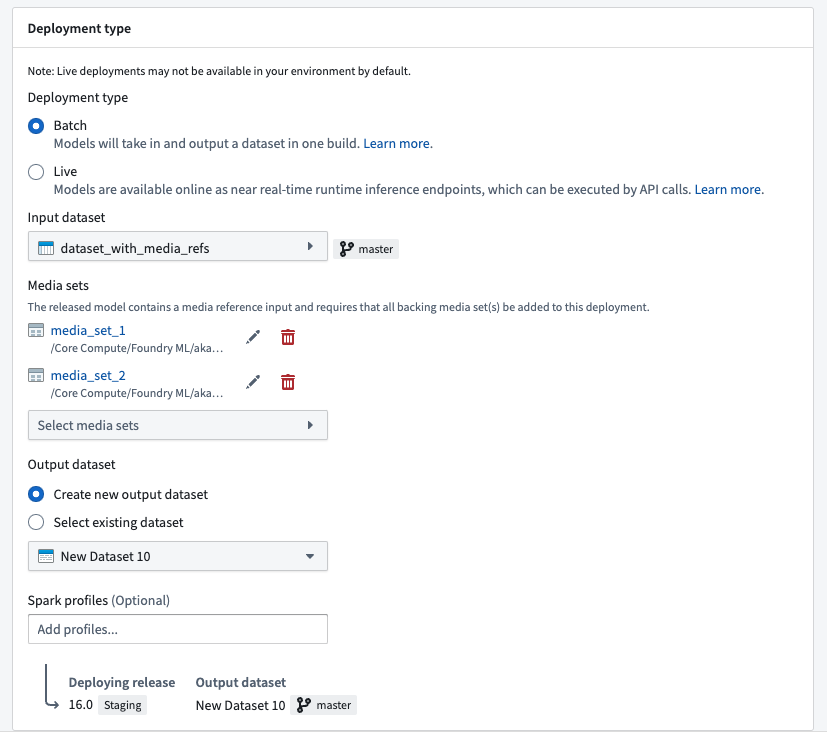827x735 pixels.
Task: Select the Live deployment radio button
Action: click(x=36, y=172)
